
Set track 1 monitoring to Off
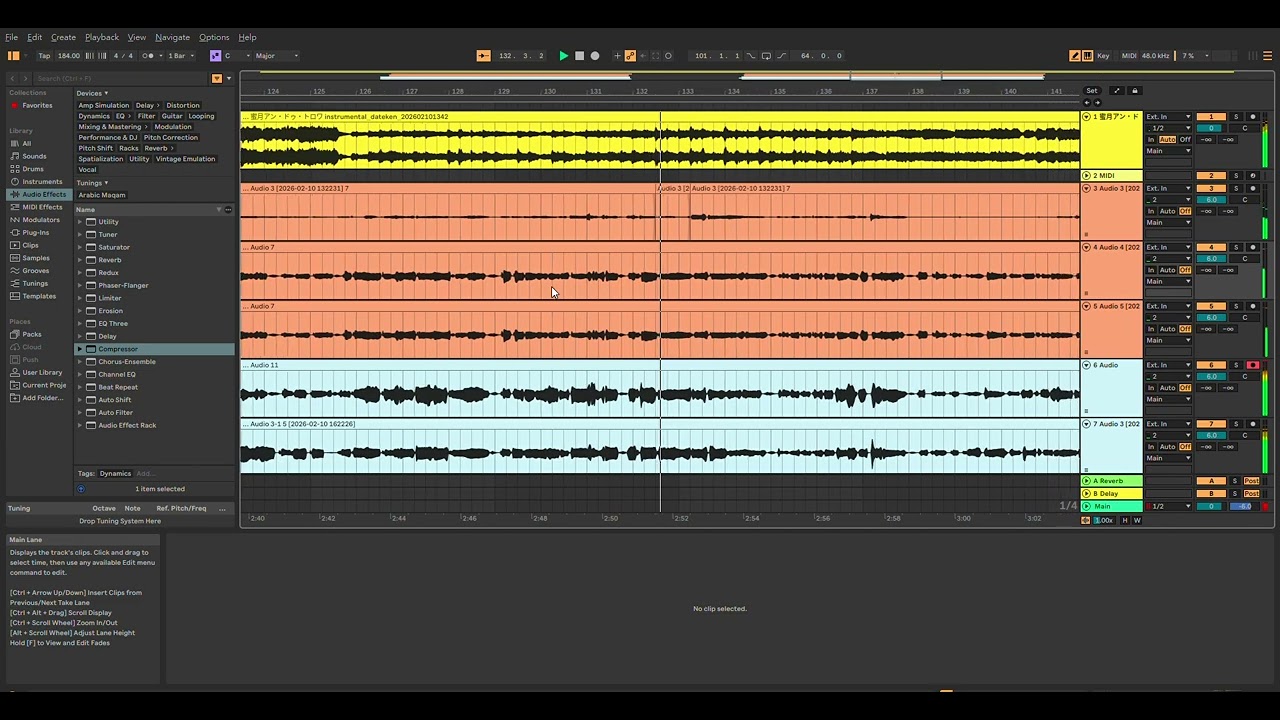click(x=1185, y=139)
